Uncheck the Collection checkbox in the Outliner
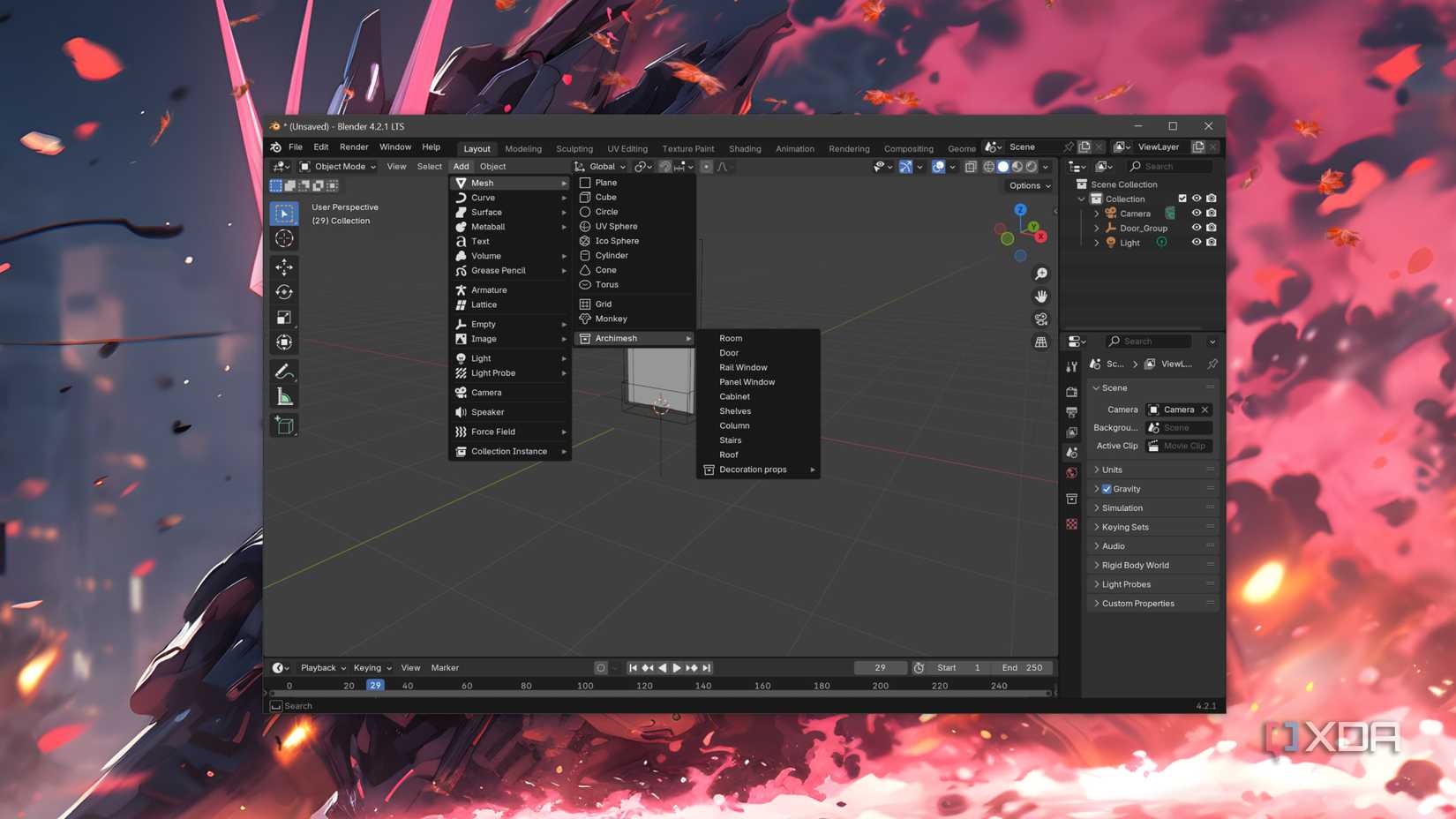The height and width of the screenshot is (819, 1456). tap(1182, 199)
